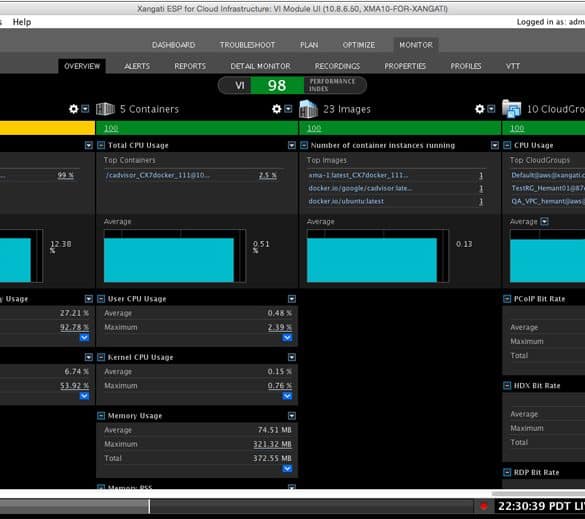Open the Default@aws@xangati cloud group link
The height and width of the screenshot is (519, 585).
pyautogui.click(x=548, y=175)
